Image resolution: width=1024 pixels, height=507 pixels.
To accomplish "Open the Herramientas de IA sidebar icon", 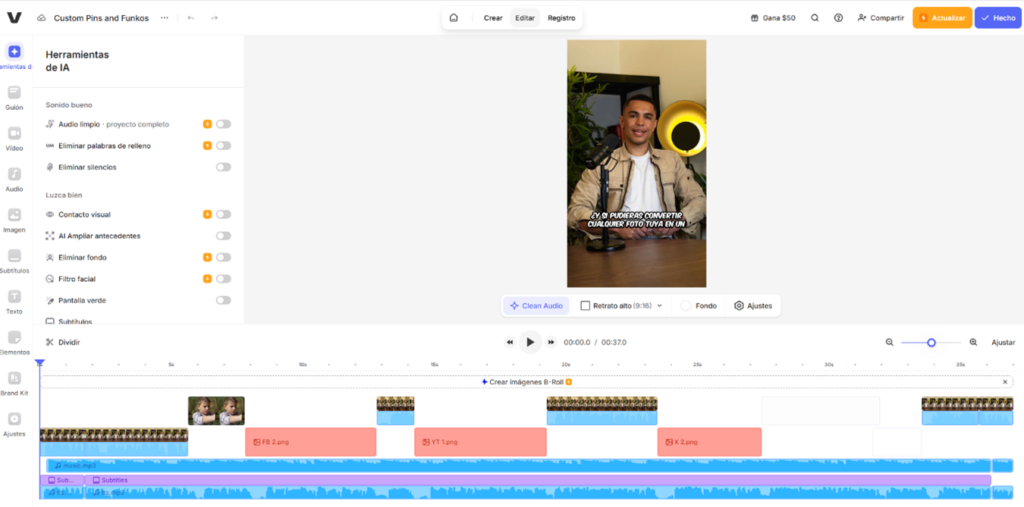I will (14, 52).
